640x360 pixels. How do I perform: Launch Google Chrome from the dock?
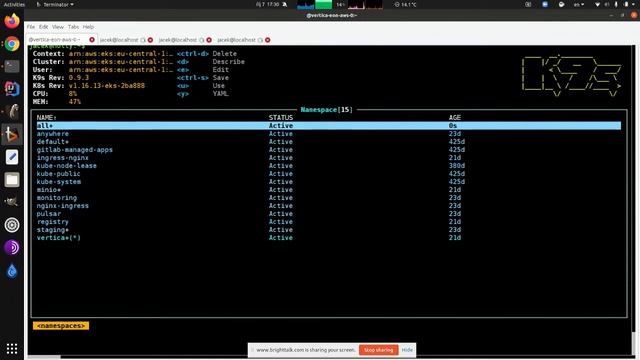[x=12, y=44]
